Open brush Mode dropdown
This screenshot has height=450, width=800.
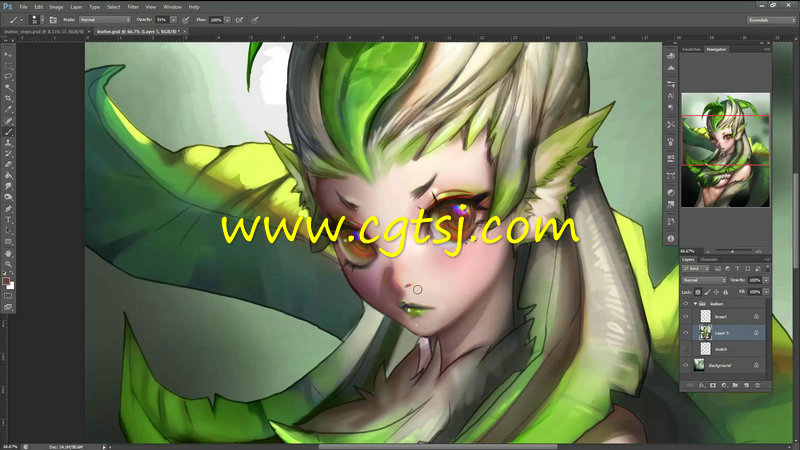pyautogui.click(x=105, y=20)
